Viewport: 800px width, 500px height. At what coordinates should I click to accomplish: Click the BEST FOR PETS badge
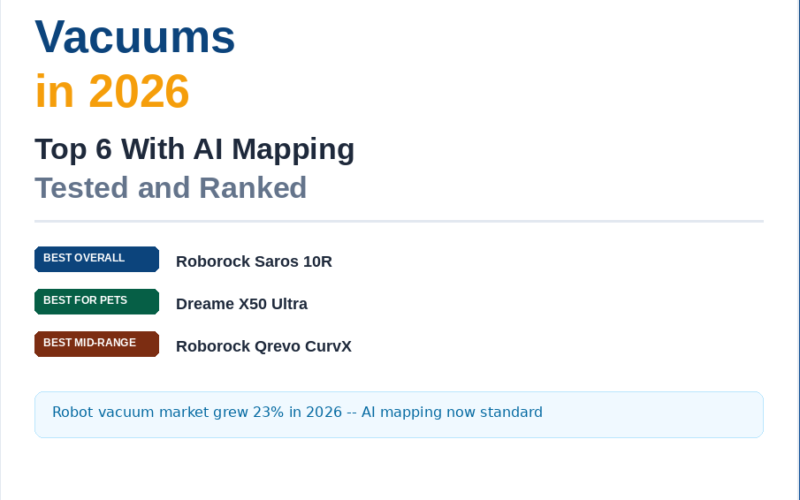96,302
